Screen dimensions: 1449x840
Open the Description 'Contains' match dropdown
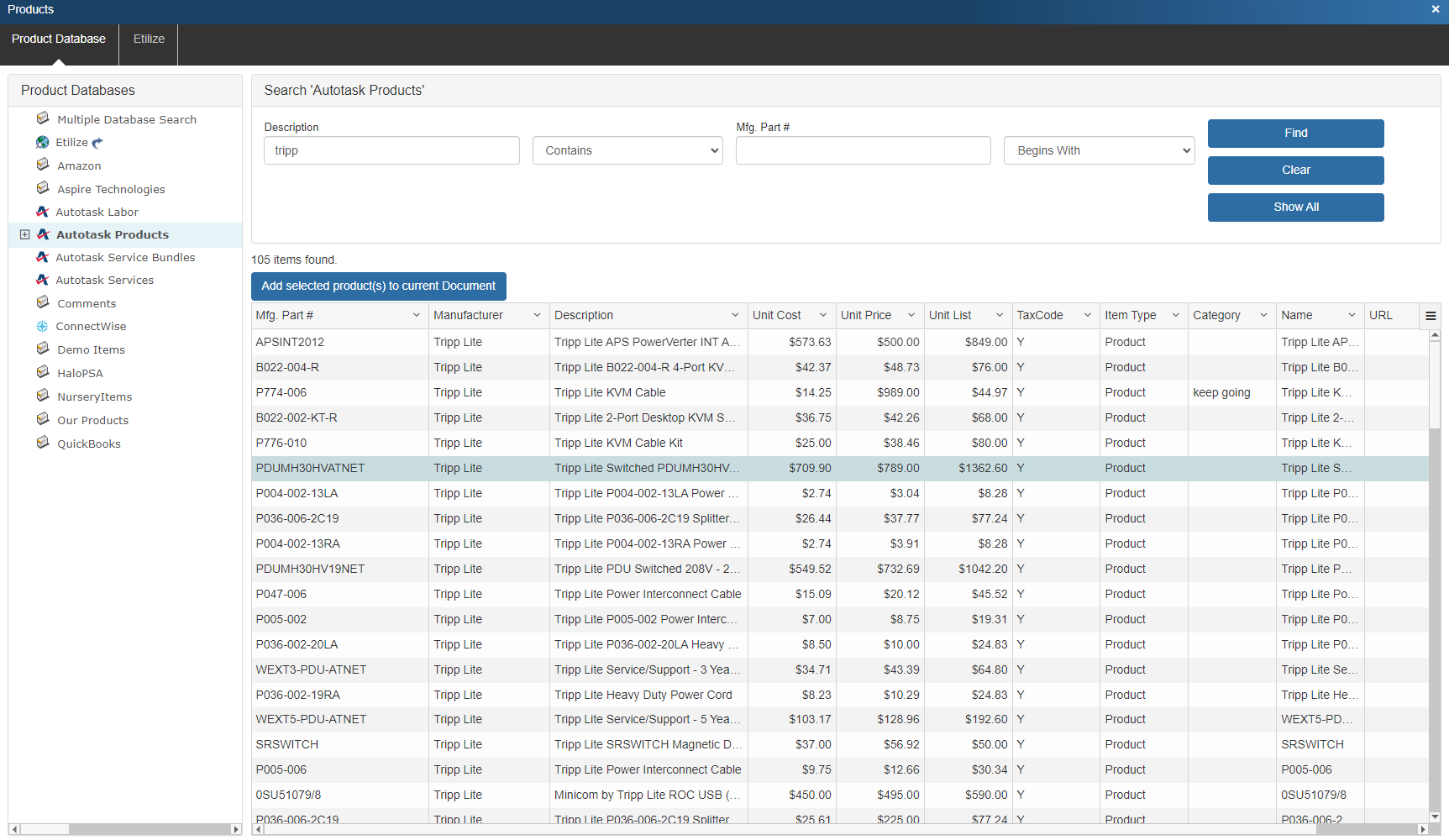pos(627,151)
